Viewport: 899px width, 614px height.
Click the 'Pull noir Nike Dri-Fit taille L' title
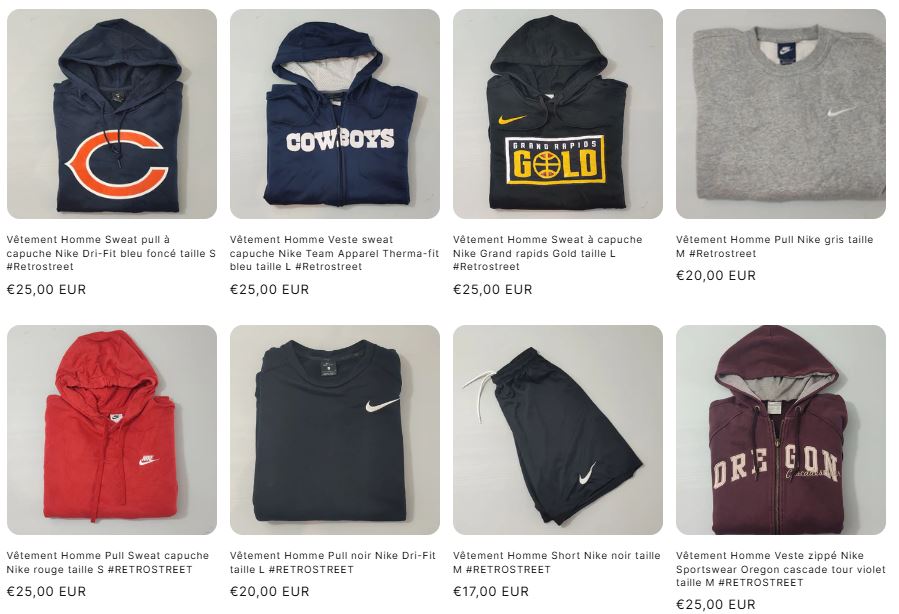coord(332,562)
